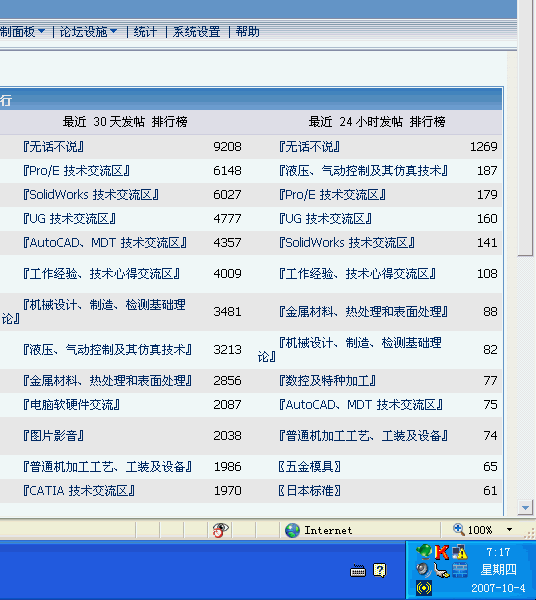Open 『普通机加工工艺、工装及设备』 in the 30-day ranking

coord(107,467)
